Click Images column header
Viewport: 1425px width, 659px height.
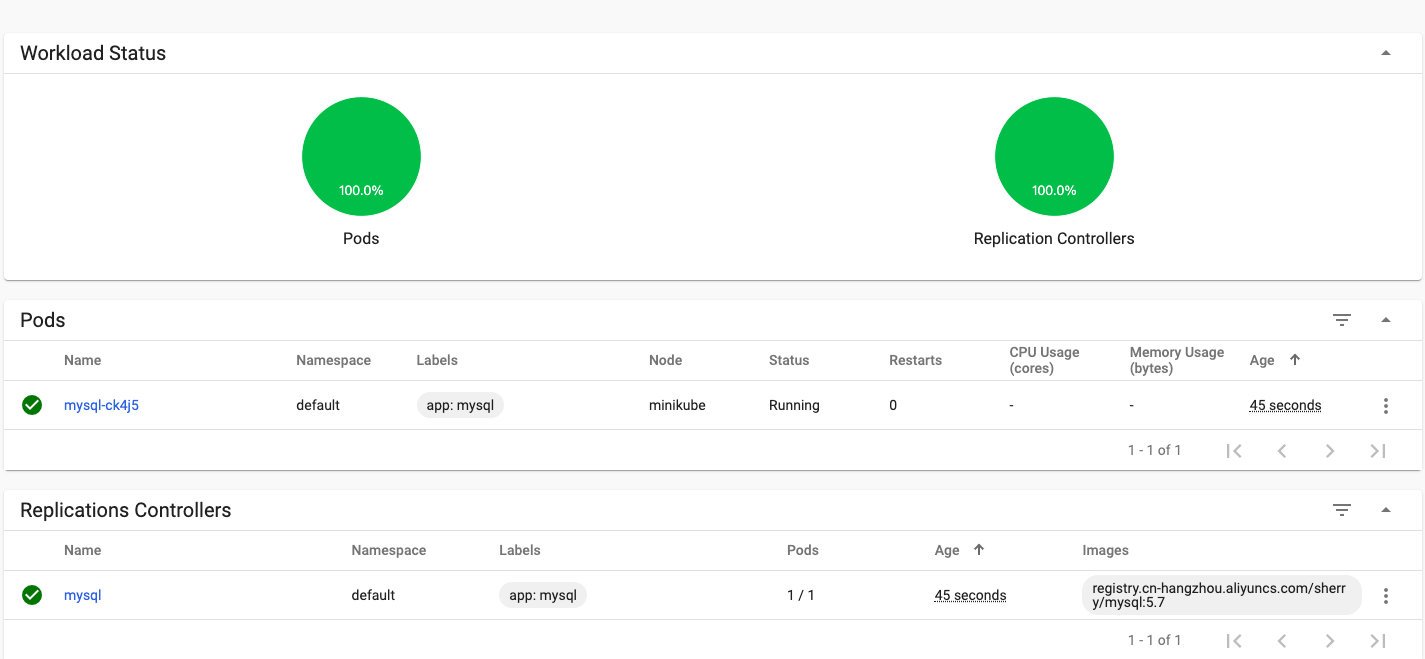click(1105, 550)
